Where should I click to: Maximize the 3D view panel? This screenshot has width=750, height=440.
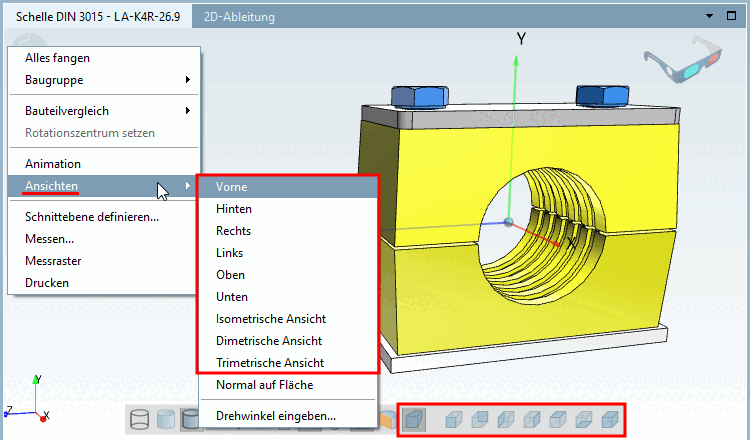pos(731,16)
